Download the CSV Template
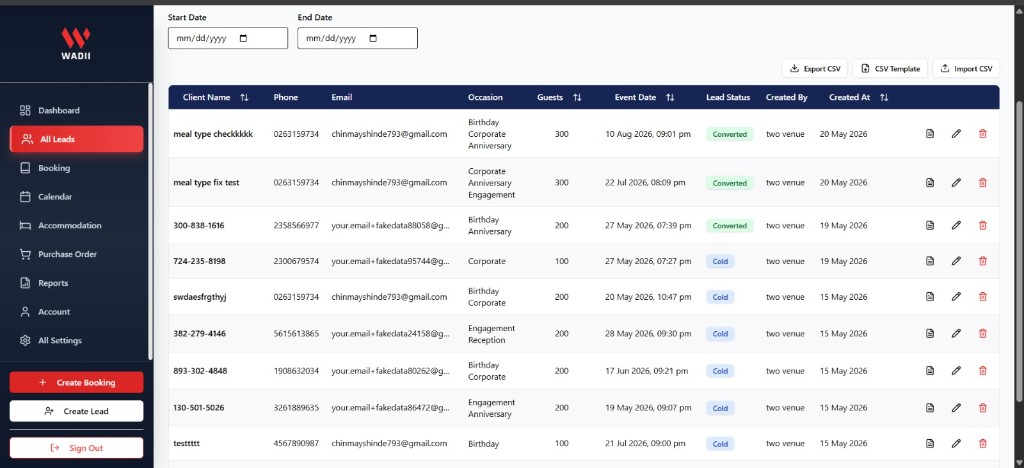 point(890,69)
